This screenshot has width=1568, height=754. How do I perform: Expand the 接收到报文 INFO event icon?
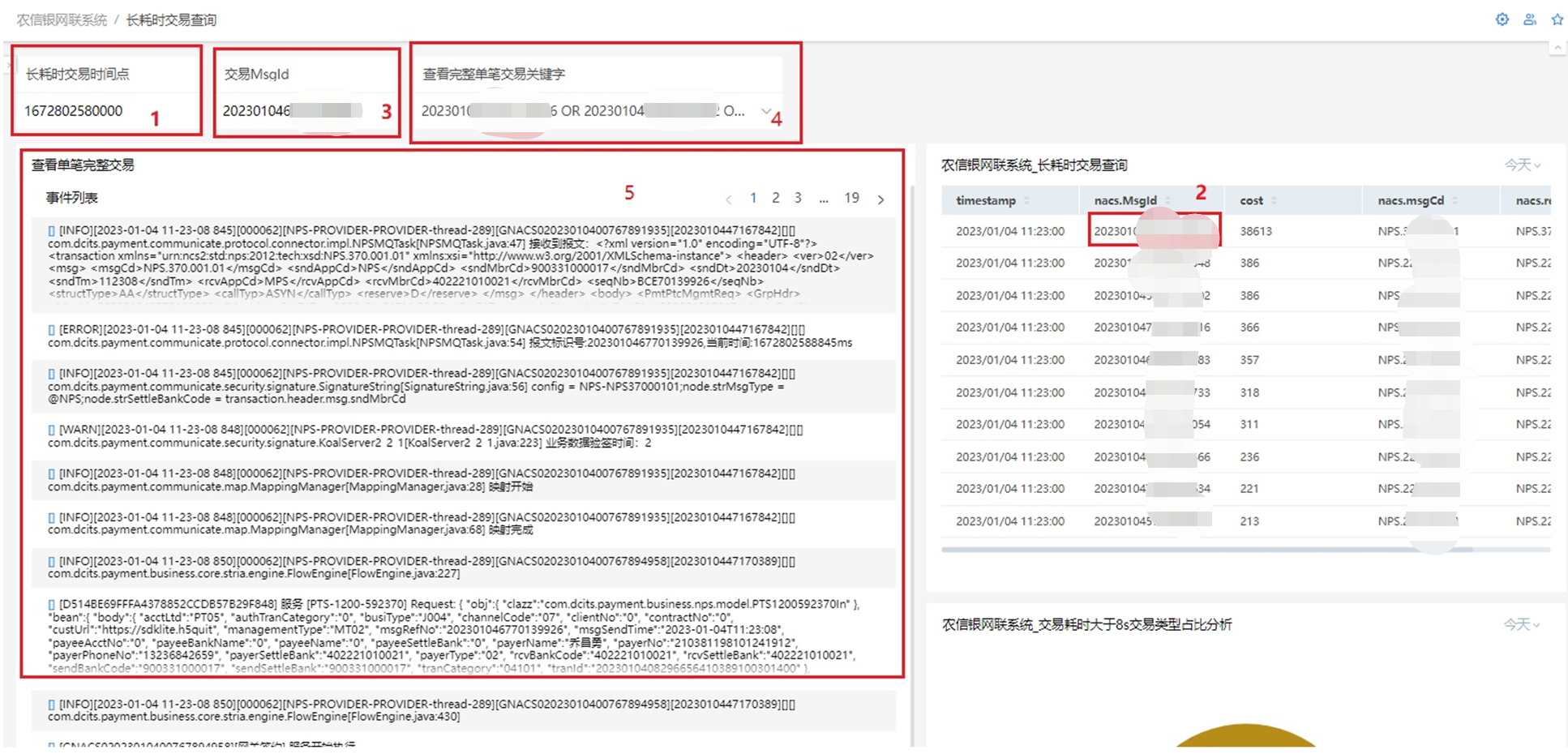click(52, 231)
